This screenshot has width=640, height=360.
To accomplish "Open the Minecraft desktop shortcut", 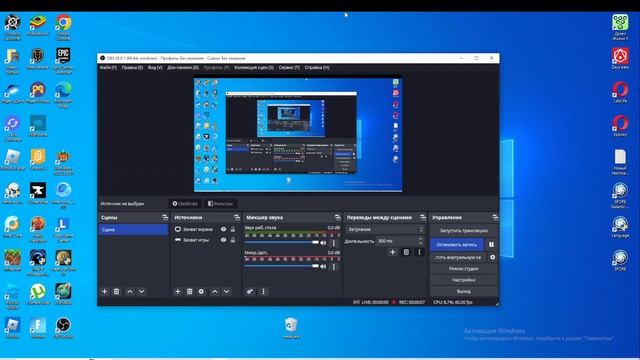I will tap(13, 260).
